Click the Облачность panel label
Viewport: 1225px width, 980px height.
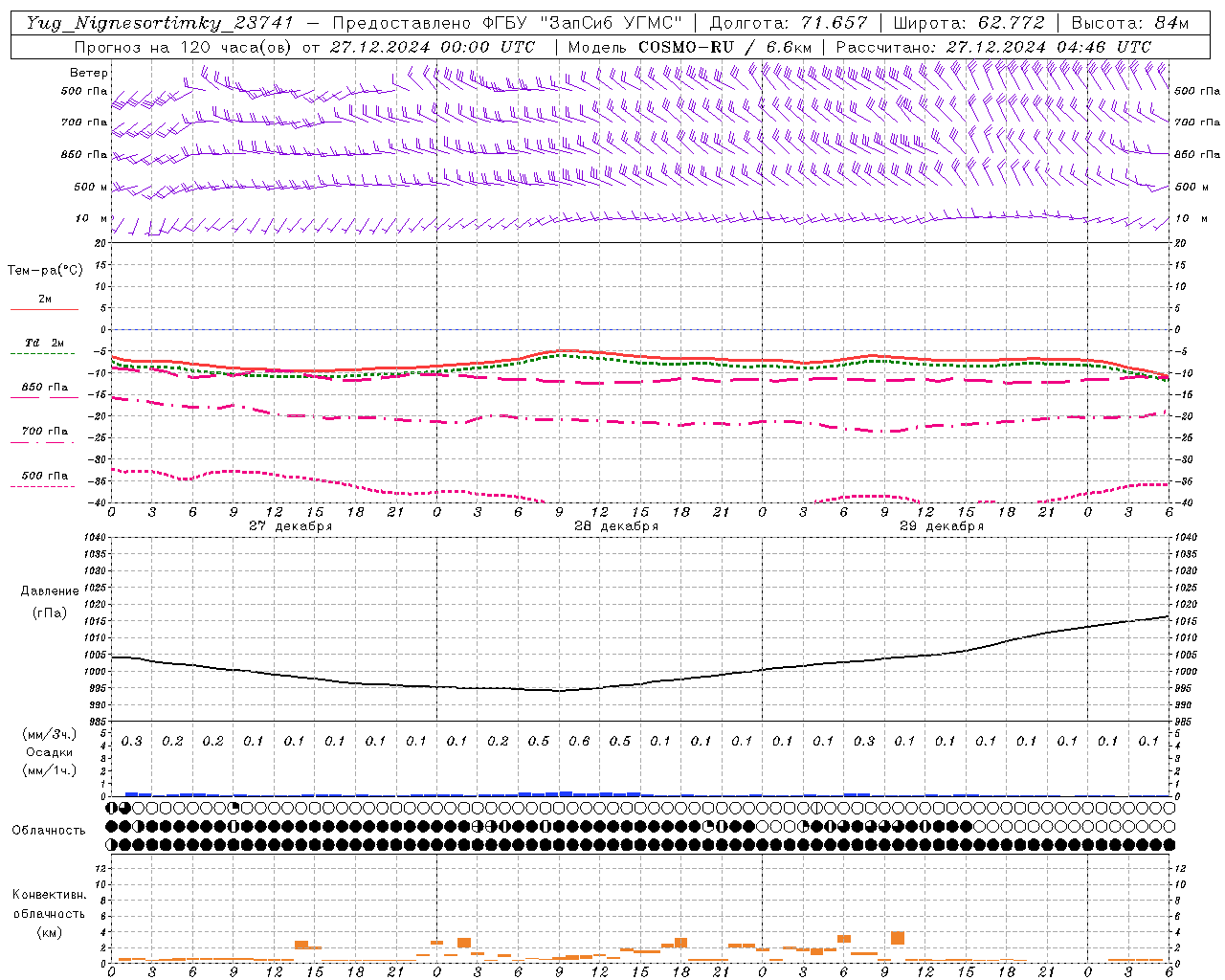(48, 831)
